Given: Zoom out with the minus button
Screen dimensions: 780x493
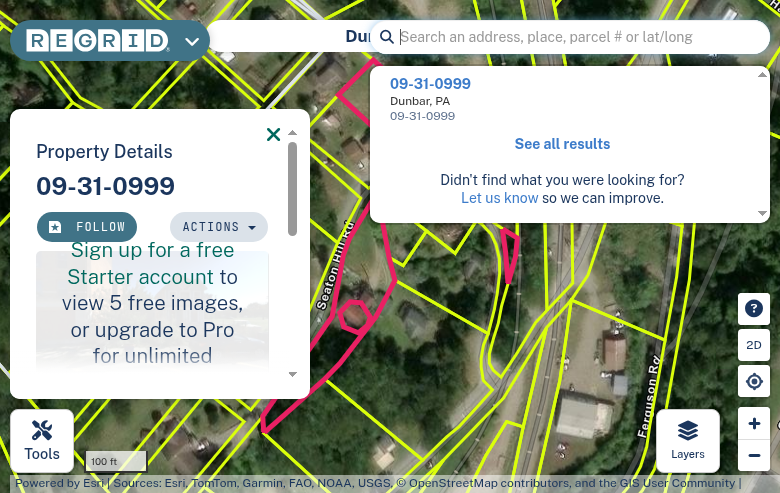Looking at the screenshot, I should pyautogui.click(x=754, y=455).
